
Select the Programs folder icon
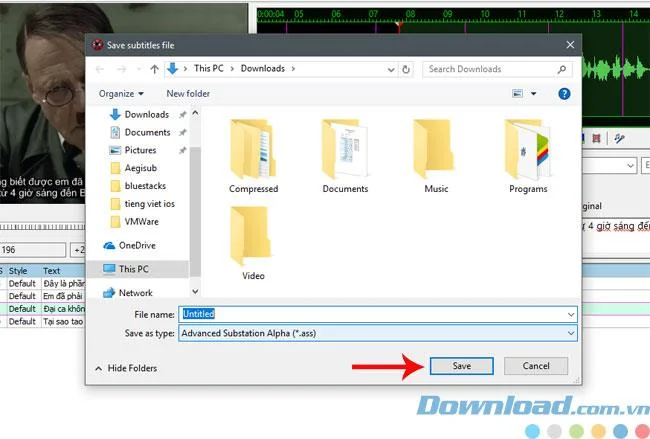tap(528, 150)
